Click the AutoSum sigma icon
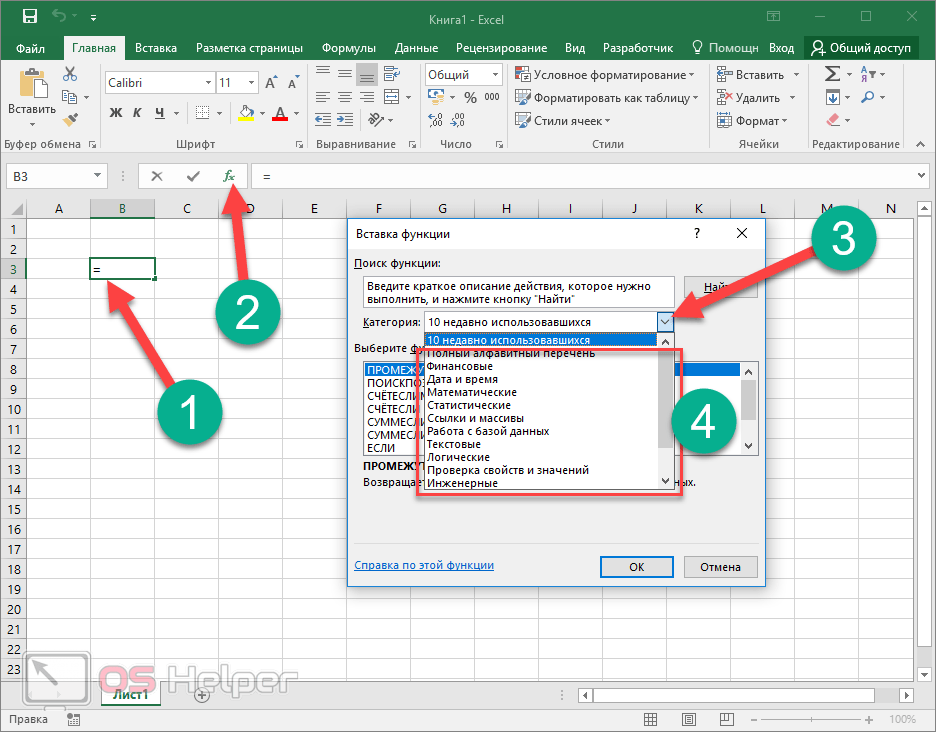Image resolution: width=936 pixels, height=732 pixels. [832, 75]
